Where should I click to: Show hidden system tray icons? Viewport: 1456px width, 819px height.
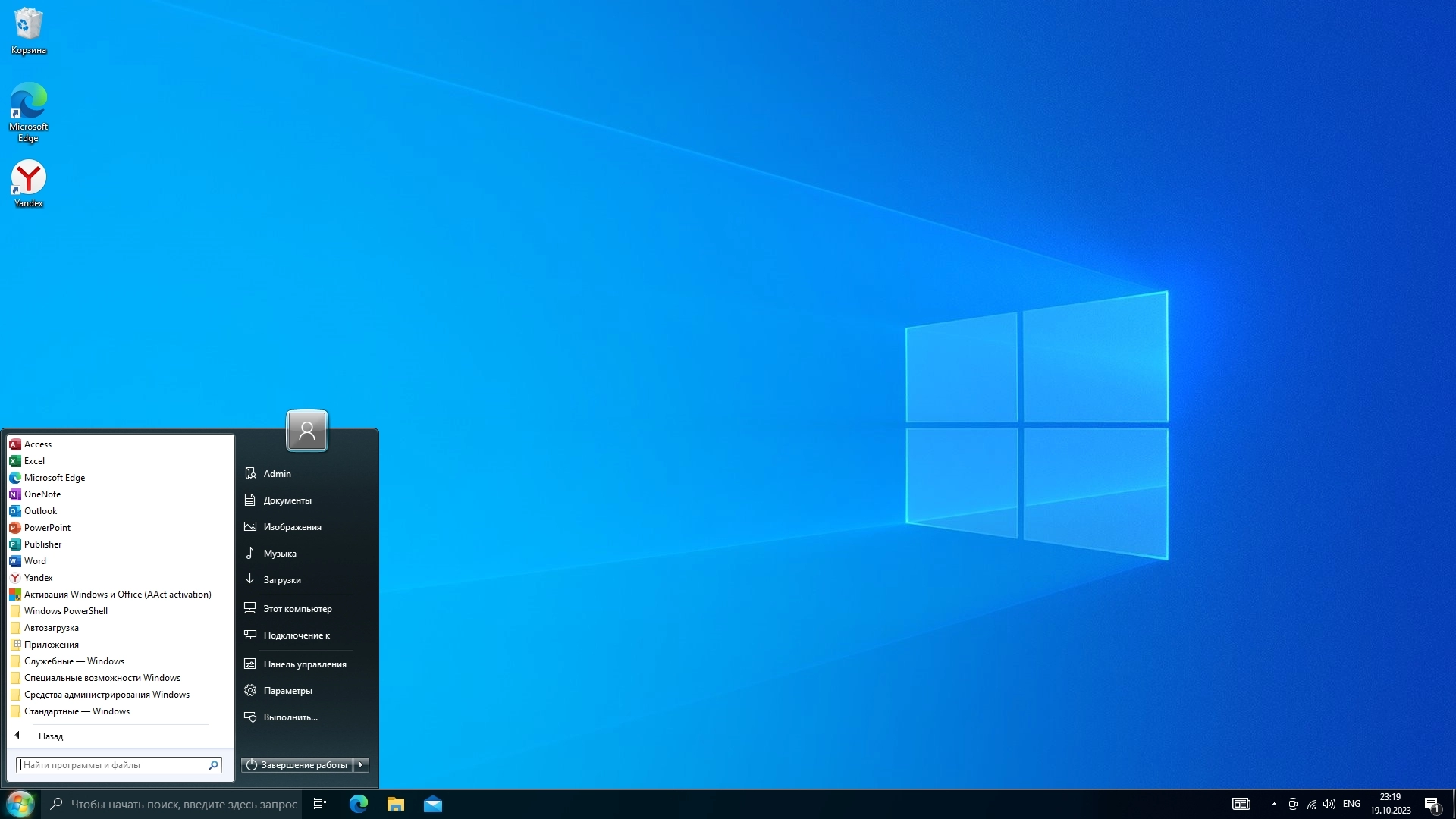pyautogui.click(x=1274, y=804)
